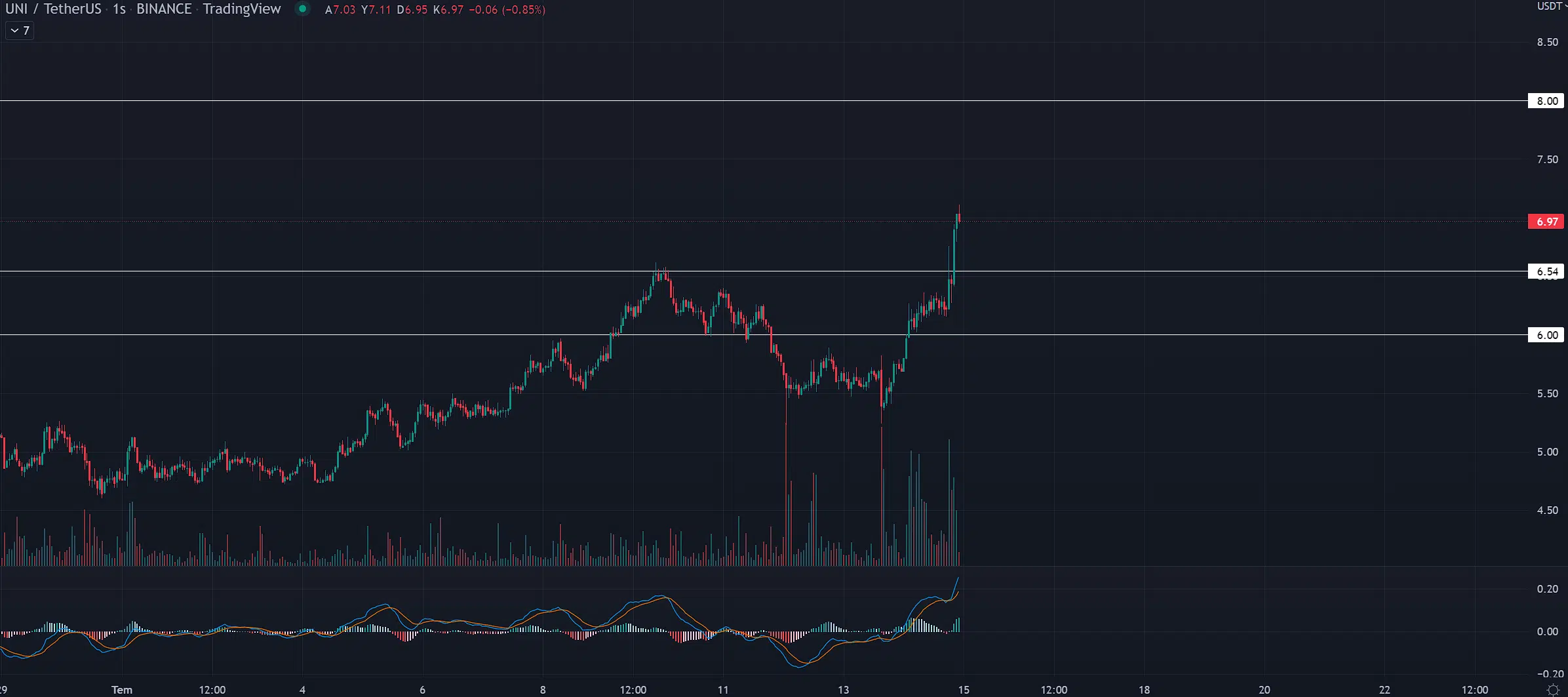
Task: Click the green market status dot
Action: [302, 9]
